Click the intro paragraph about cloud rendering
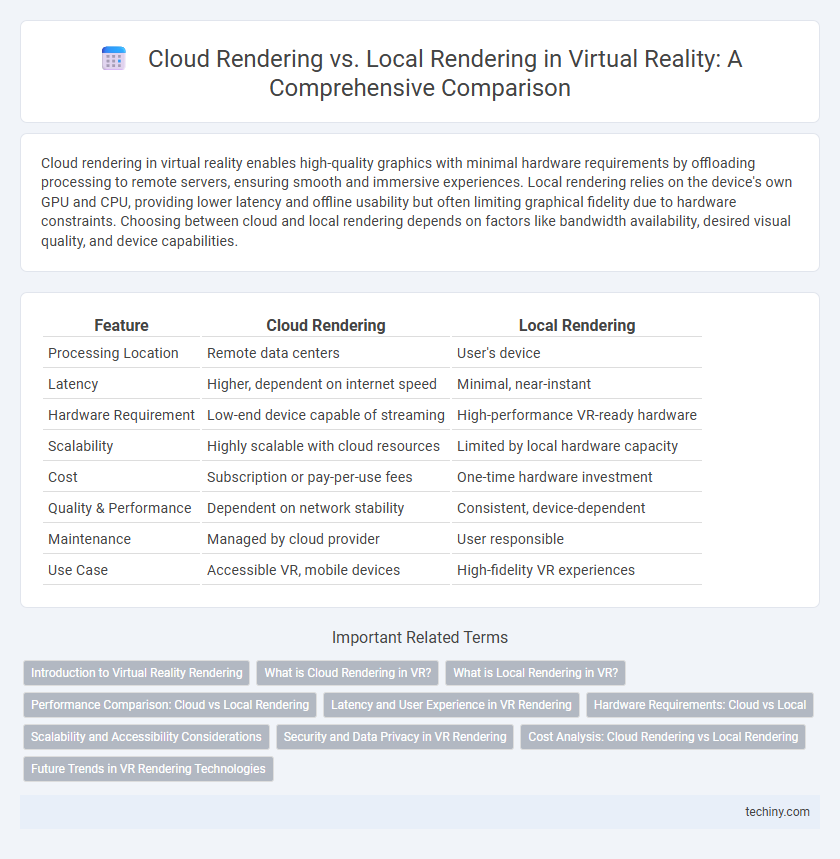 (x=416, y=202)
